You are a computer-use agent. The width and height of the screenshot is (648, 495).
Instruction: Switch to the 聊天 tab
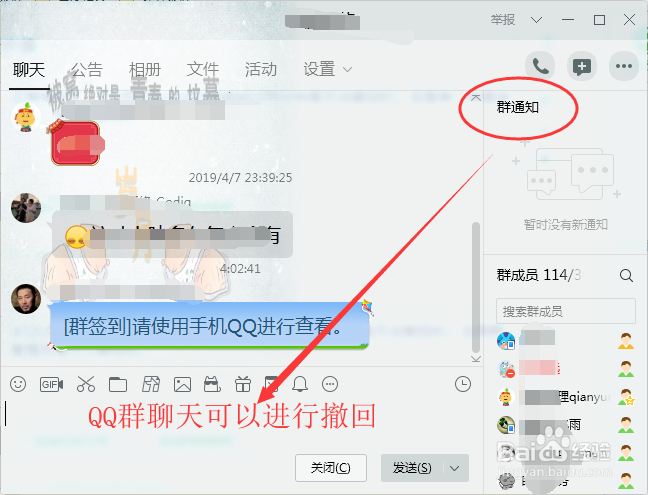click(x=29, y=69)
